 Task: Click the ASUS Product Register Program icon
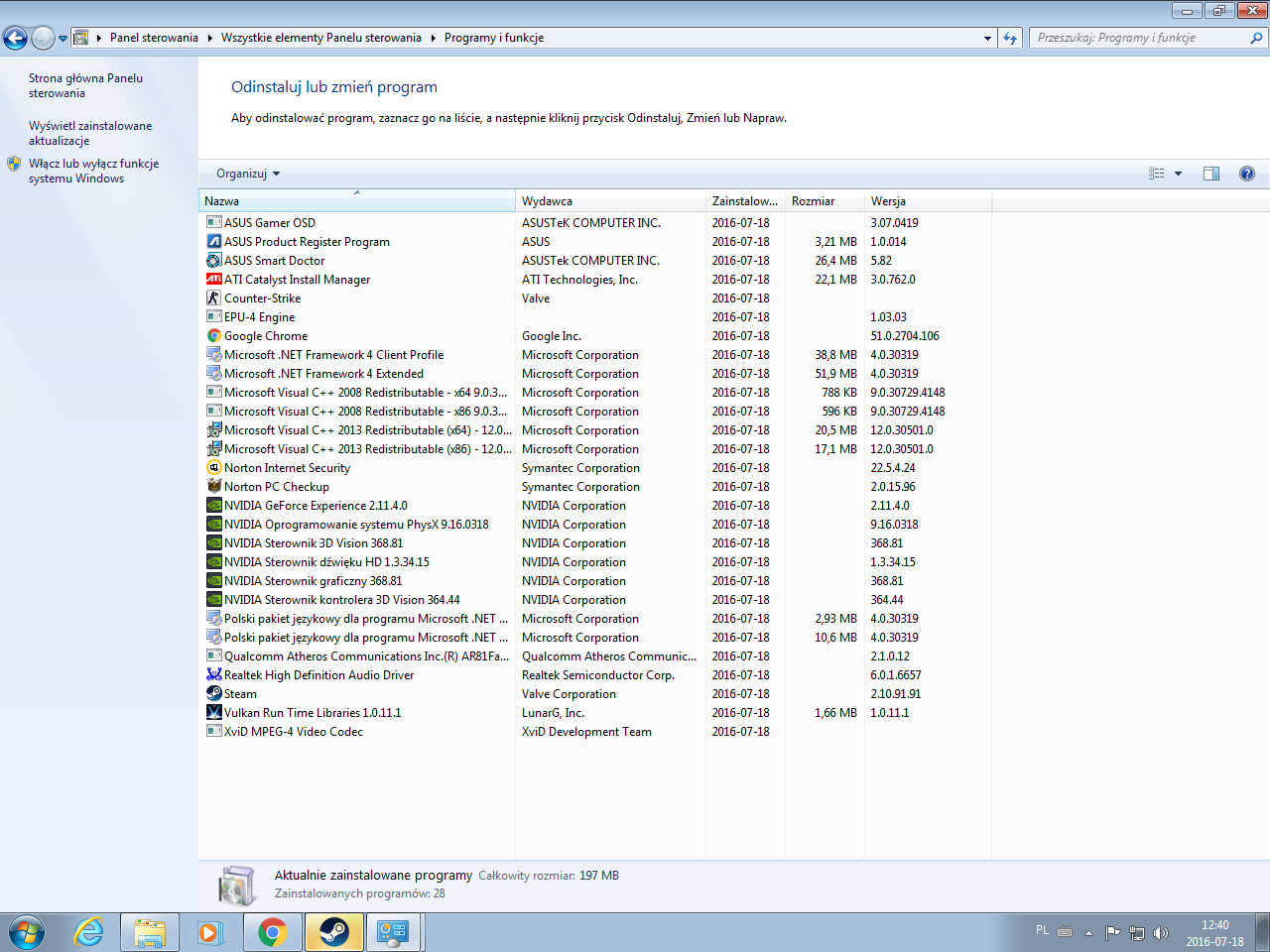[x=213, y=242]
